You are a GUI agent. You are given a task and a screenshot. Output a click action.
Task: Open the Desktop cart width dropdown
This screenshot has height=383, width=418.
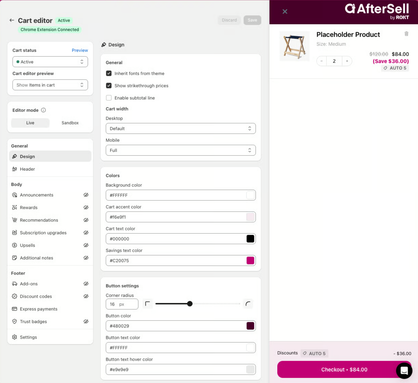181,129
